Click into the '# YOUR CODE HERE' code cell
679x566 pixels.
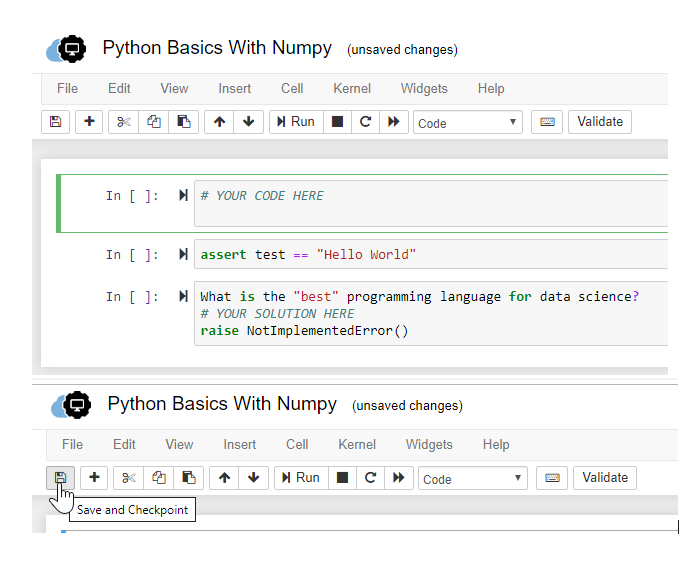point(431,204)
